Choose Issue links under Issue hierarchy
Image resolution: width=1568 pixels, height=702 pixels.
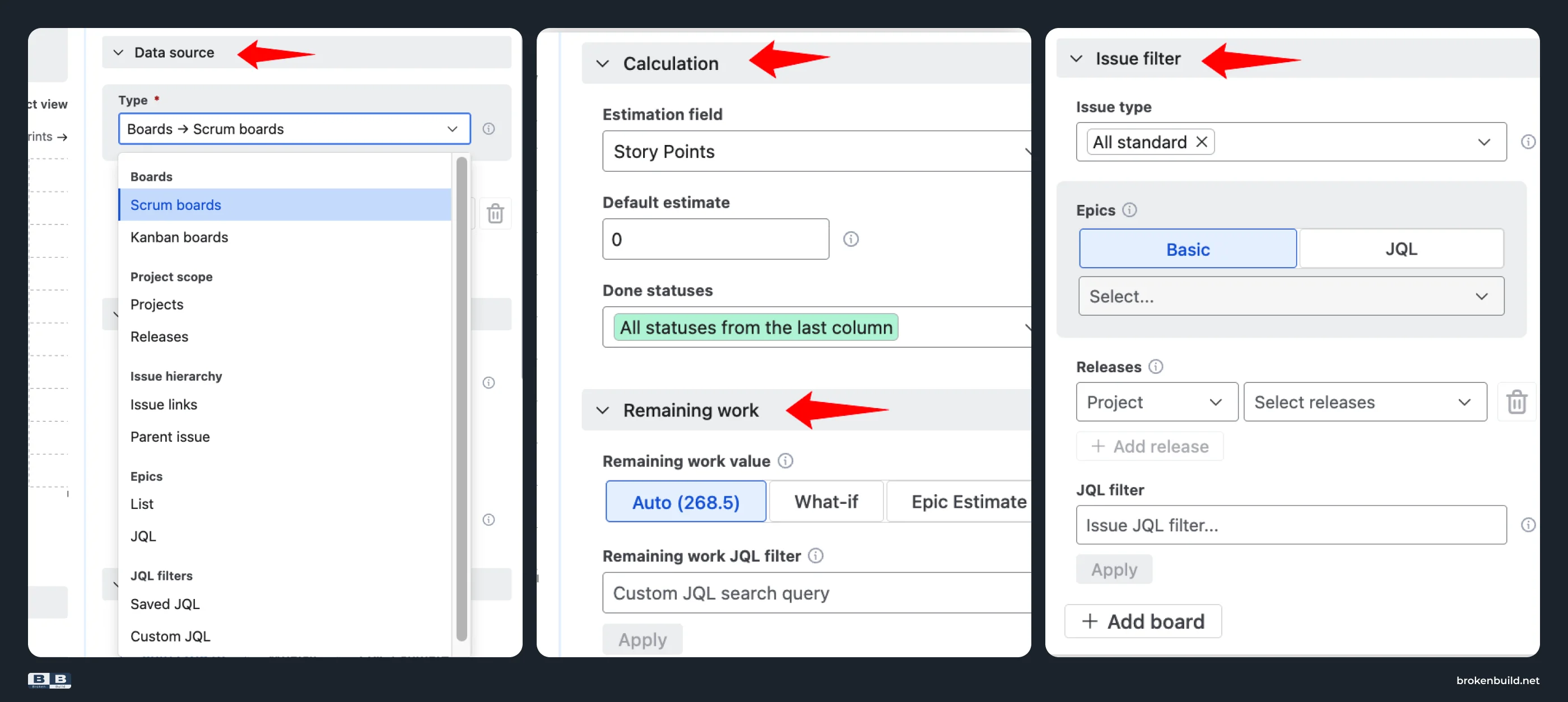click(285, 405)
